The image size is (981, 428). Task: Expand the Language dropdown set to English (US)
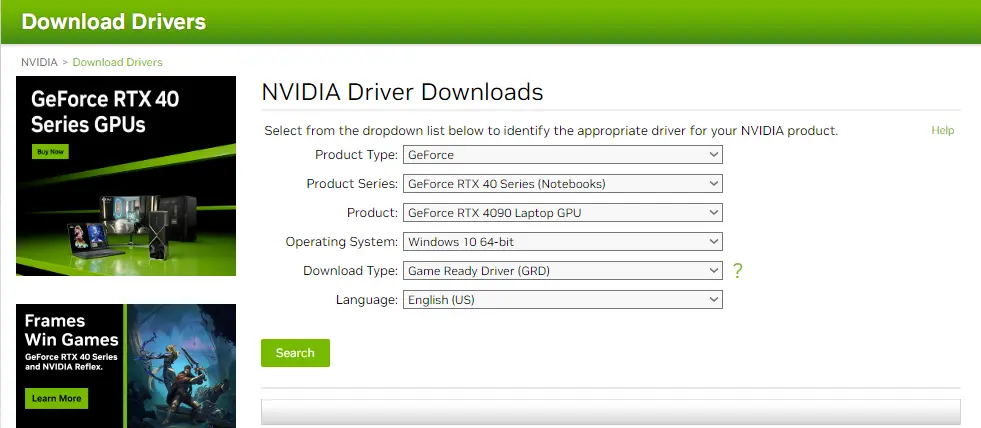[x=562, y=300]
